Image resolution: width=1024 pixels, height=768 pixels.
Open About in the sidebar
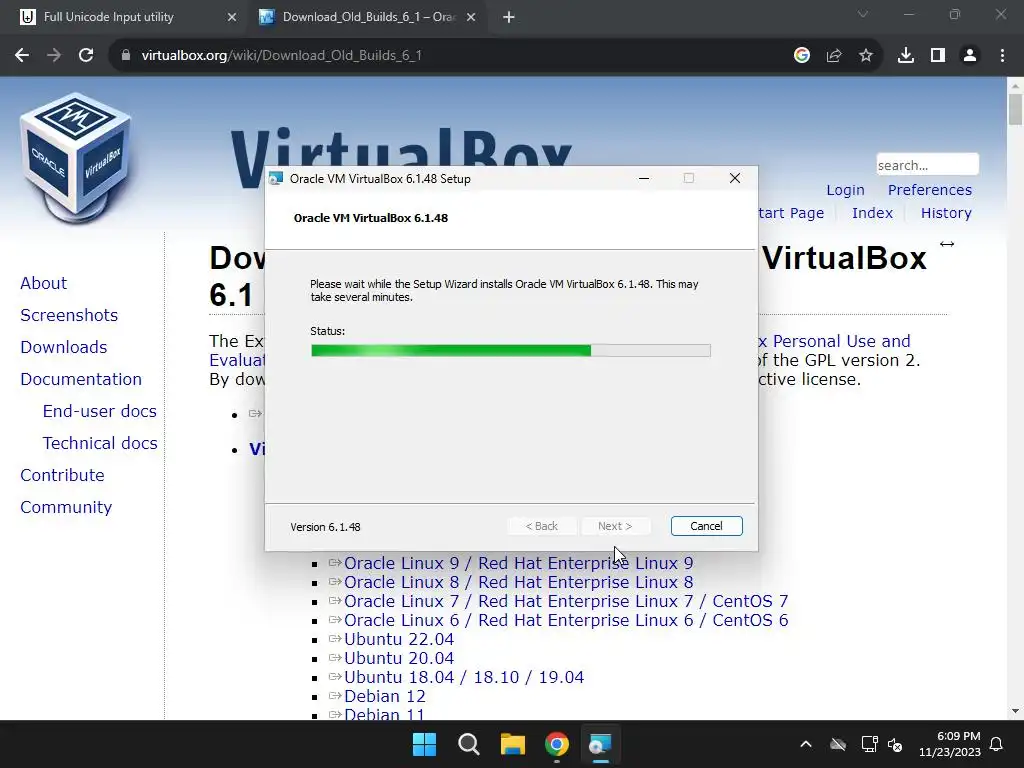click(43, 283)
